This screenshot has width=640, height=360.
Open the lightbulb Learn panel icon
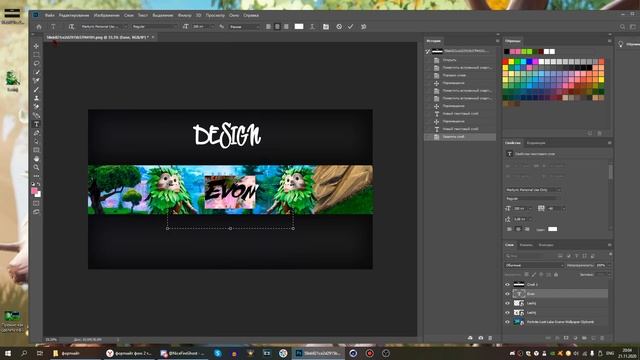[620, 44]
